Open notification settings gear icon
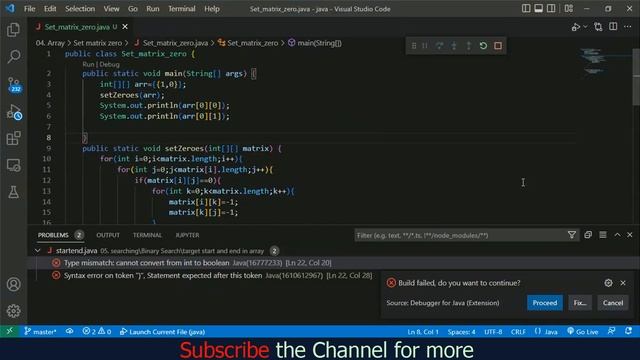 608,283
